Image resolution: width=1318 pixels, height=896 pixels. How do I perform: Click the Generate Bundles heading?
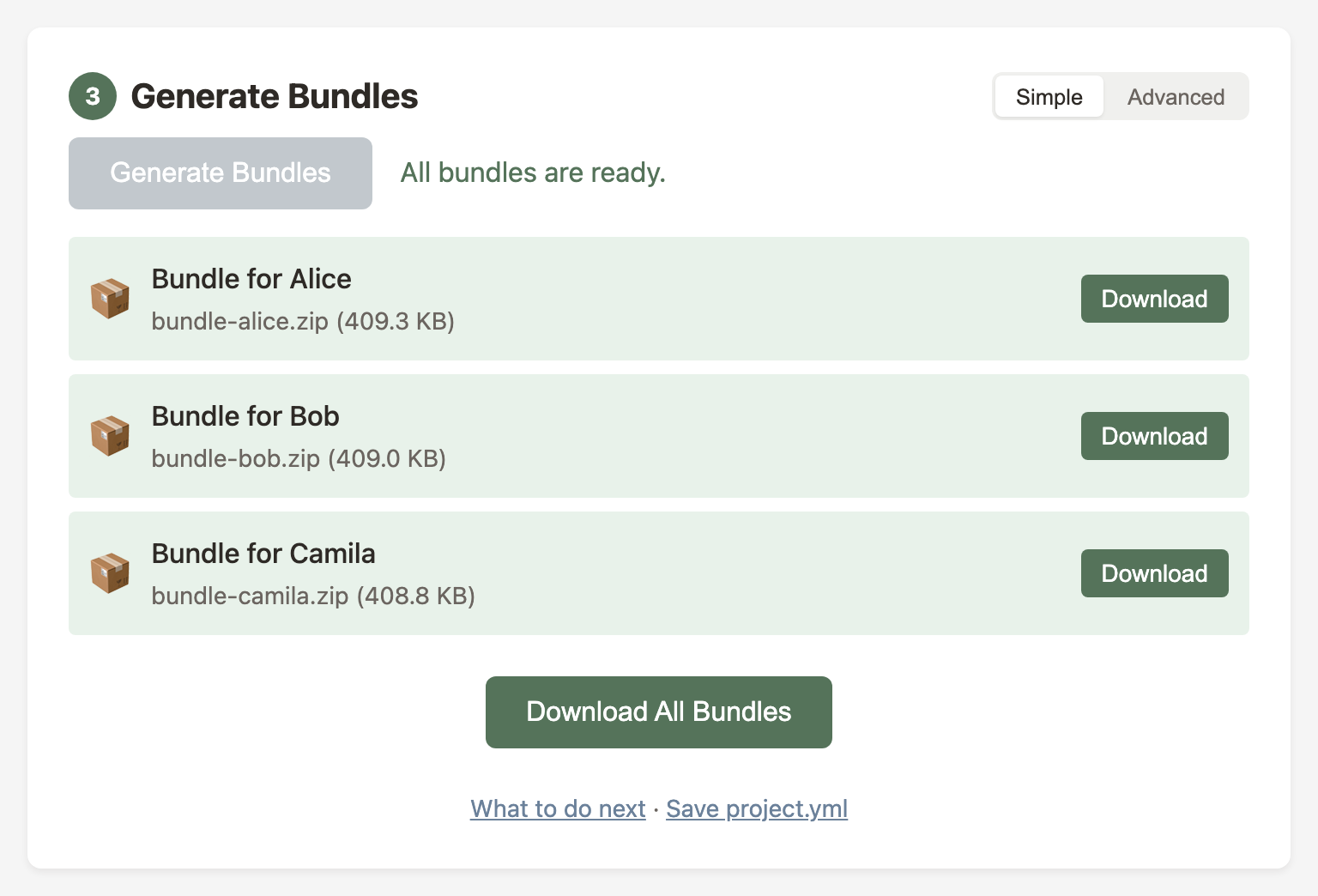coord(275,96)
